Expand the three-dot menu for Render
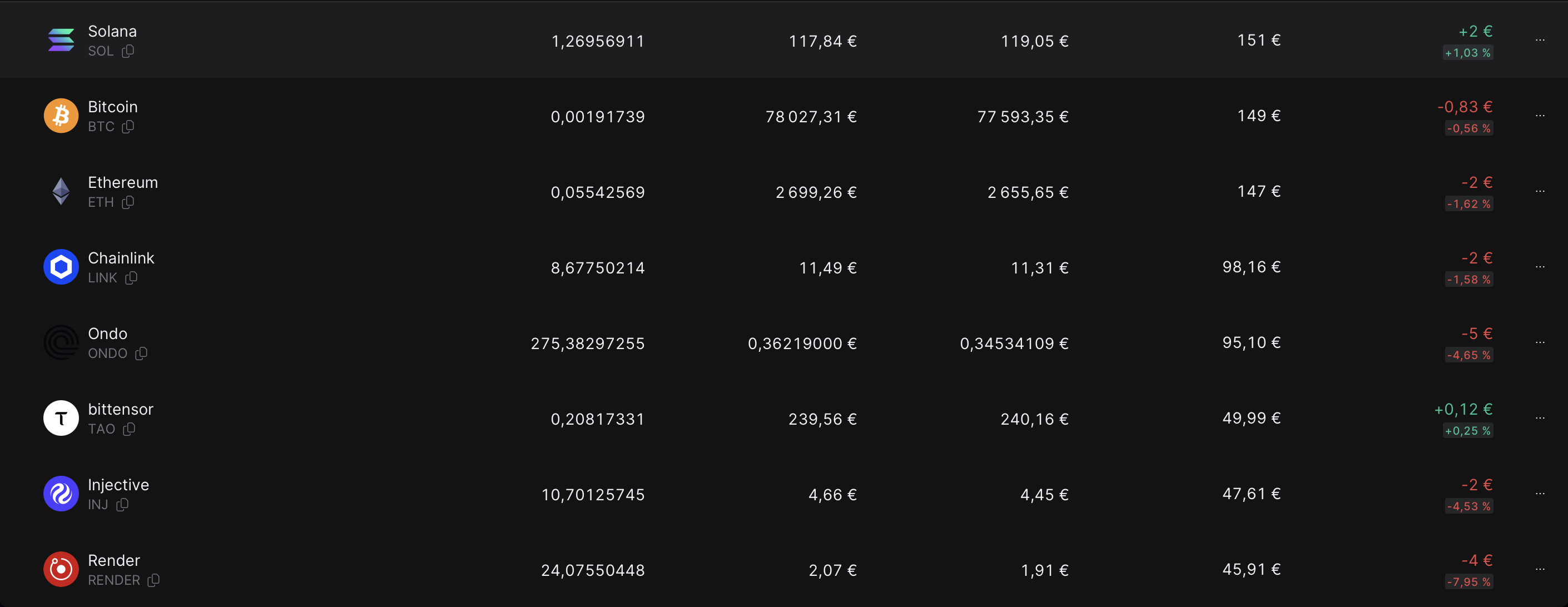Viewport: 1568px width, 607px height. [1540, 569]
